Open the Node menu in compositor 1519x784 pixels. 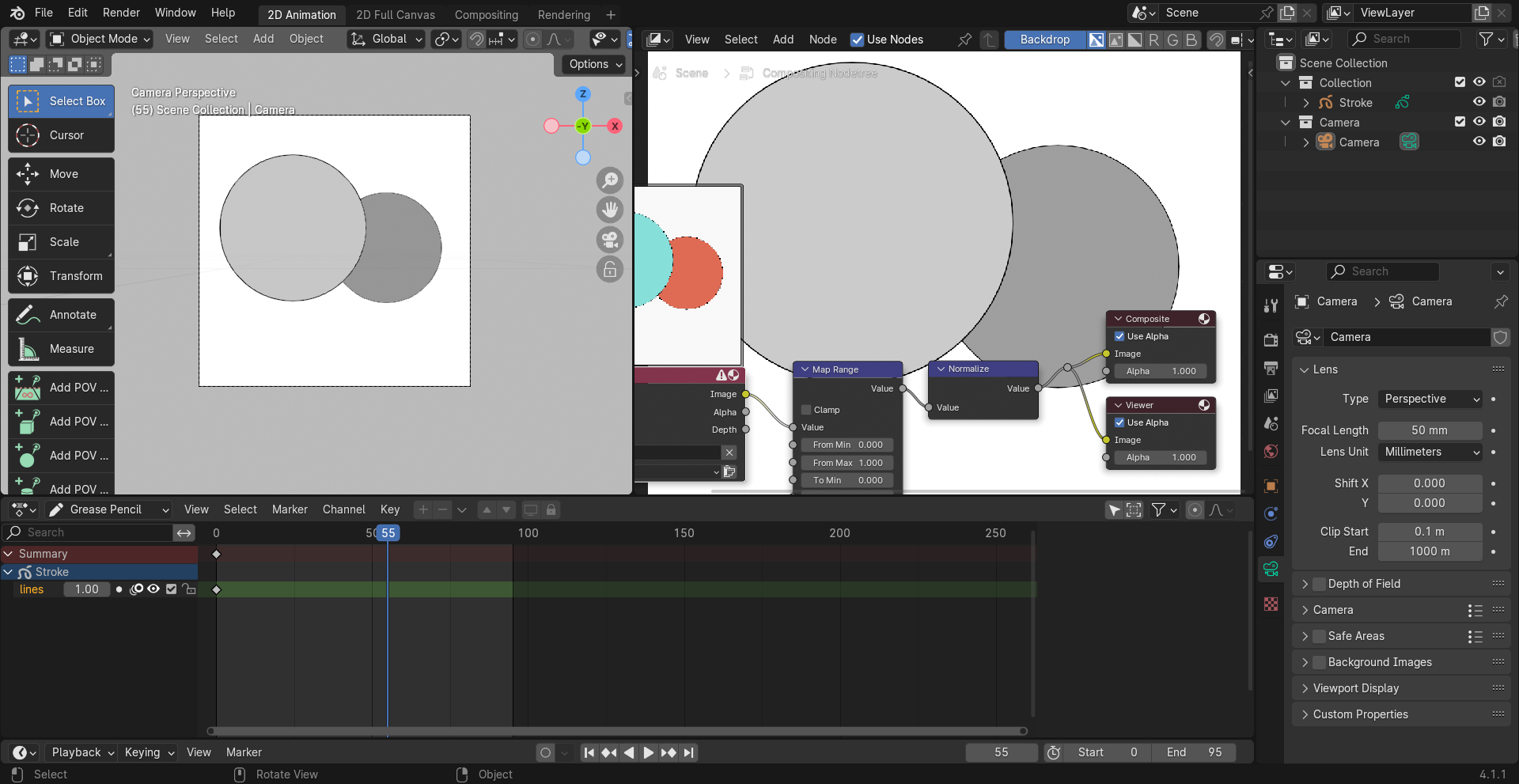[823, 40]
